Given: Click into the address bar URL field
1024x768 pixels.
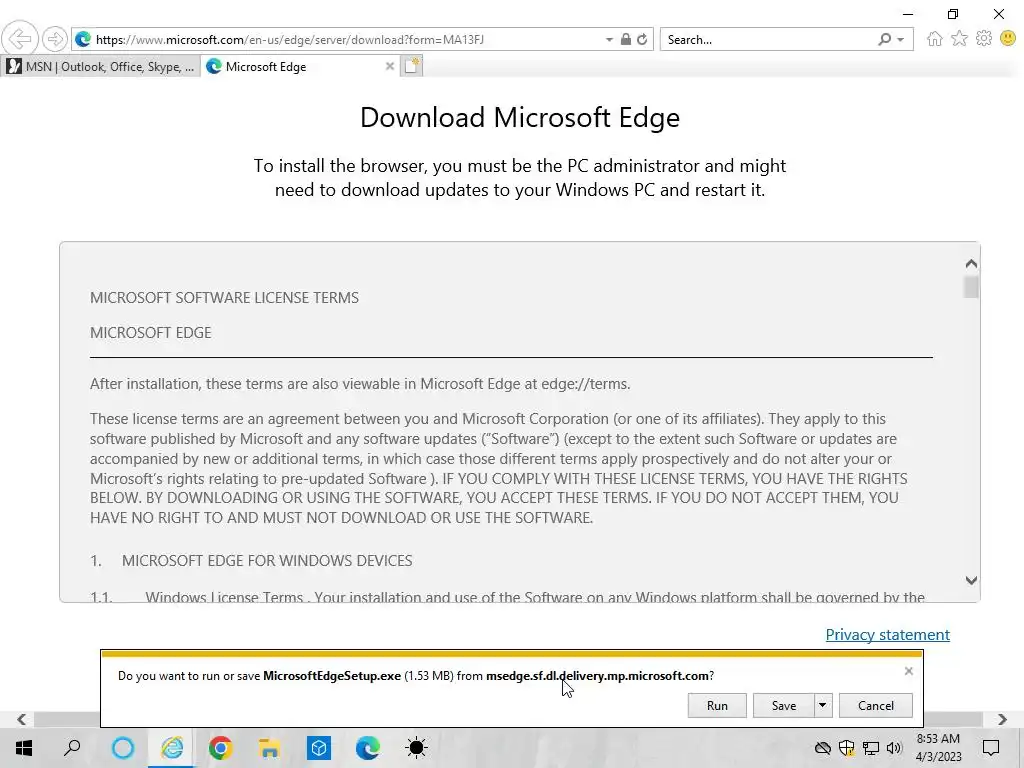Looking at the screenshot, I should coord(346,40).
